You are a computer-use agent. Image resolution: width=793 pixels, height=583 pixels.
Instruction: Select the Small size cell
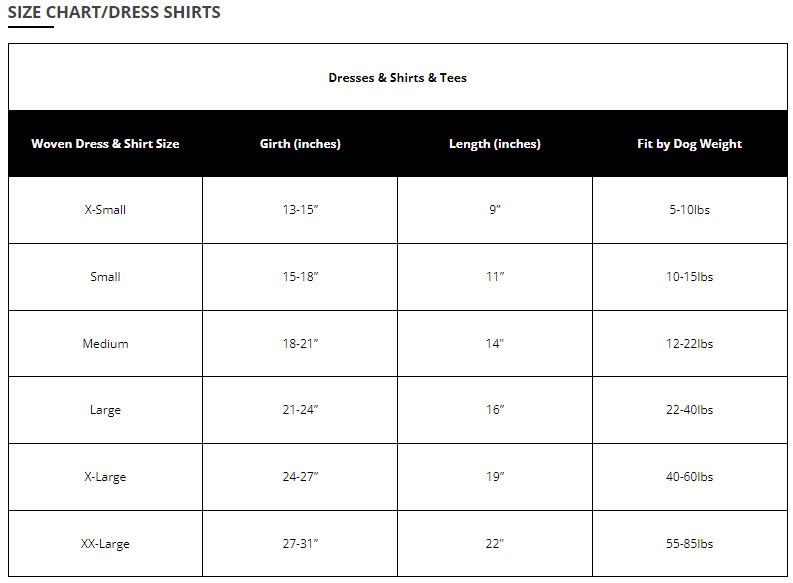105,277
